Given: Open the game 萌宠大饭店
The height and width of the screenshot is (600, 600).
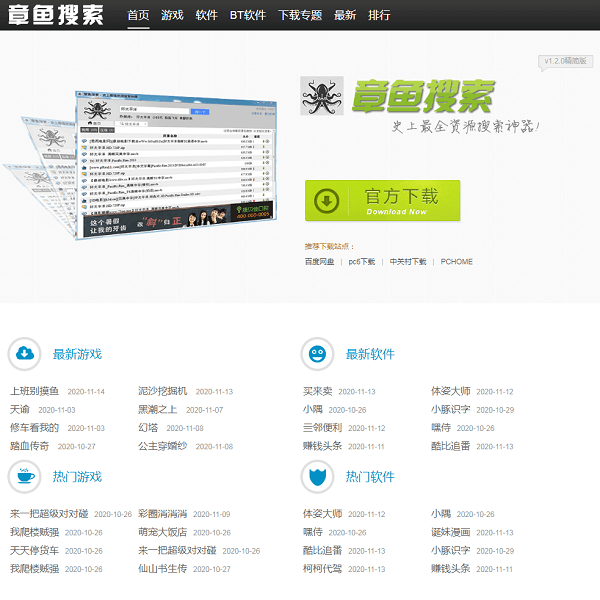Looking at the screenshot, I should [163, 532].
